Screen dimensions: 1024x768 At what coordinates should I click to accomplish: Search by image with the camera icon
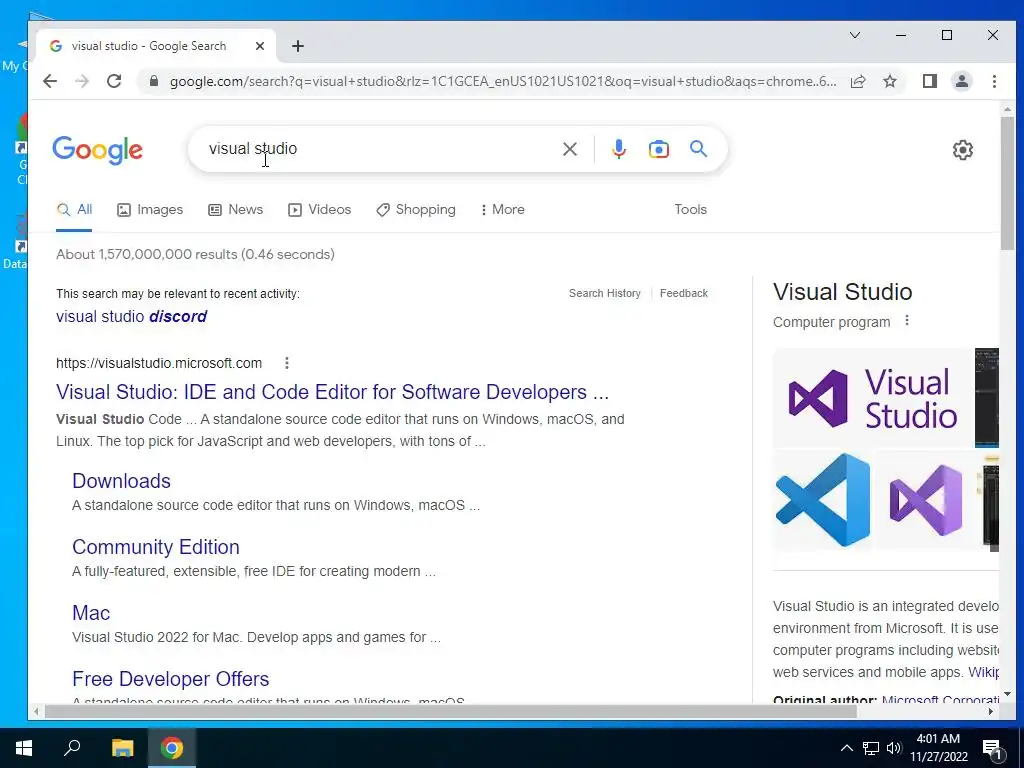658,150
